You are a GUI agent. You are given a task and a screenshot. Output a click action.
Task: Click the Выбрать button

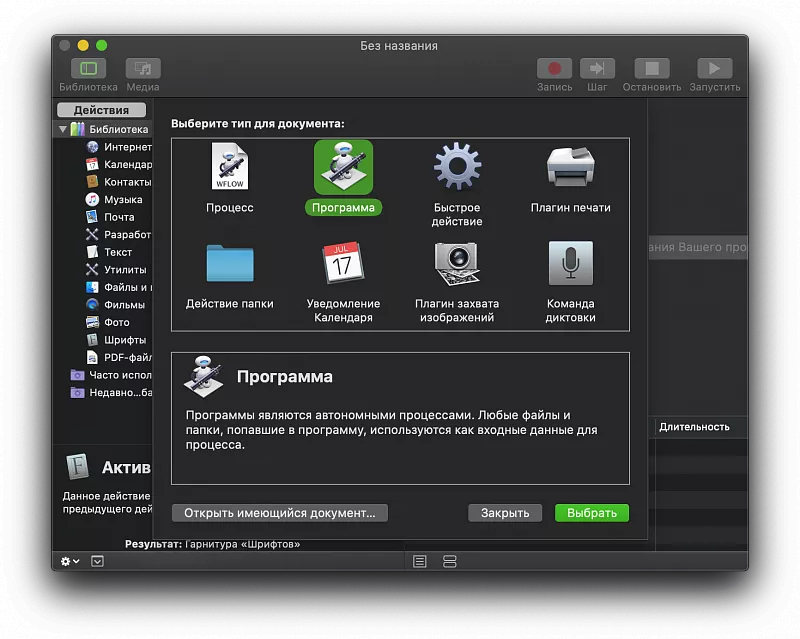592,513
